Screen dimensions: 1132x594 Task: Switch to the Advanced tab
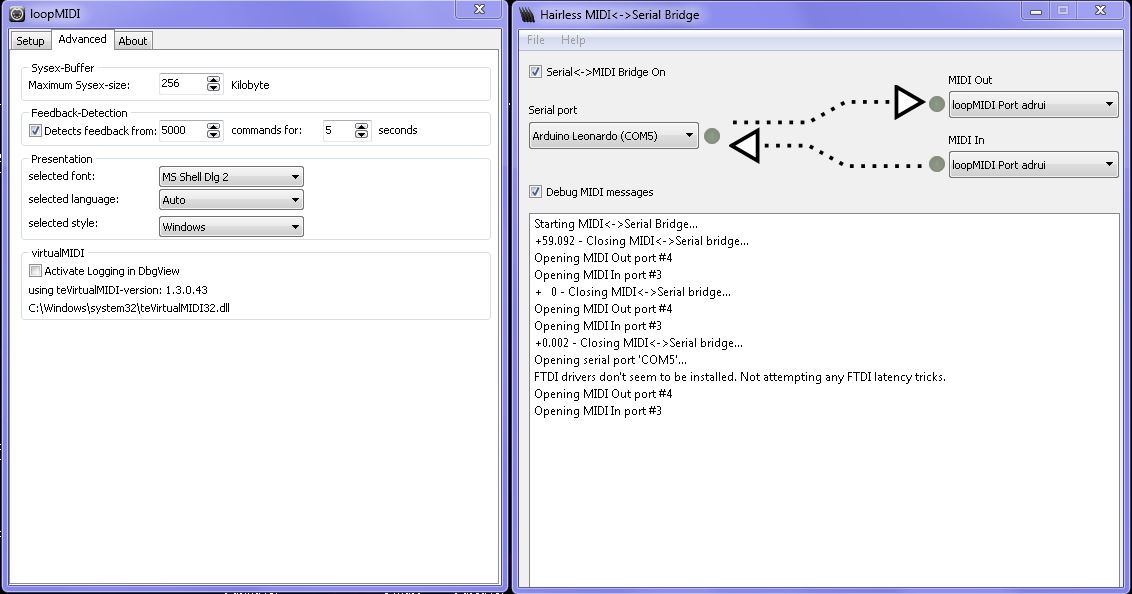coord(82,39)
